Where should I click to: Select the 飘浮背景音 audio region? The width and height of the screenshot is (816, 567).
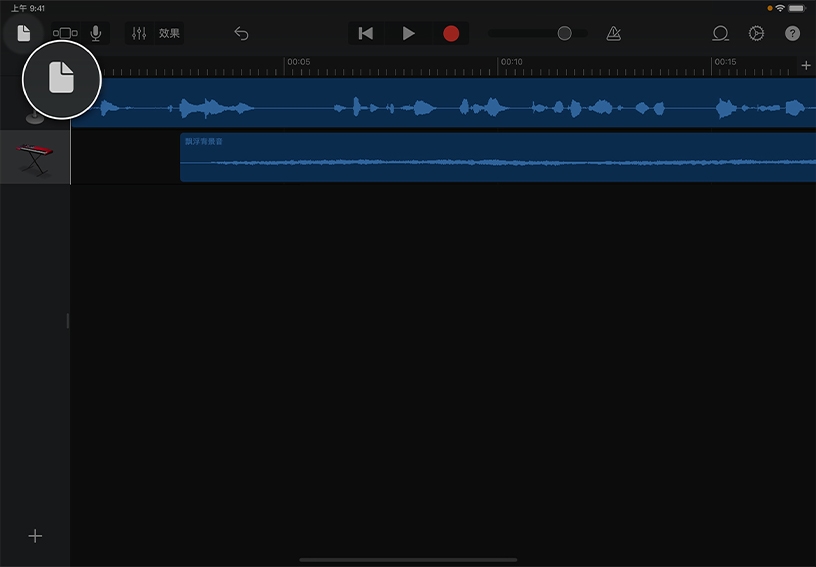(x=497, y=158)
